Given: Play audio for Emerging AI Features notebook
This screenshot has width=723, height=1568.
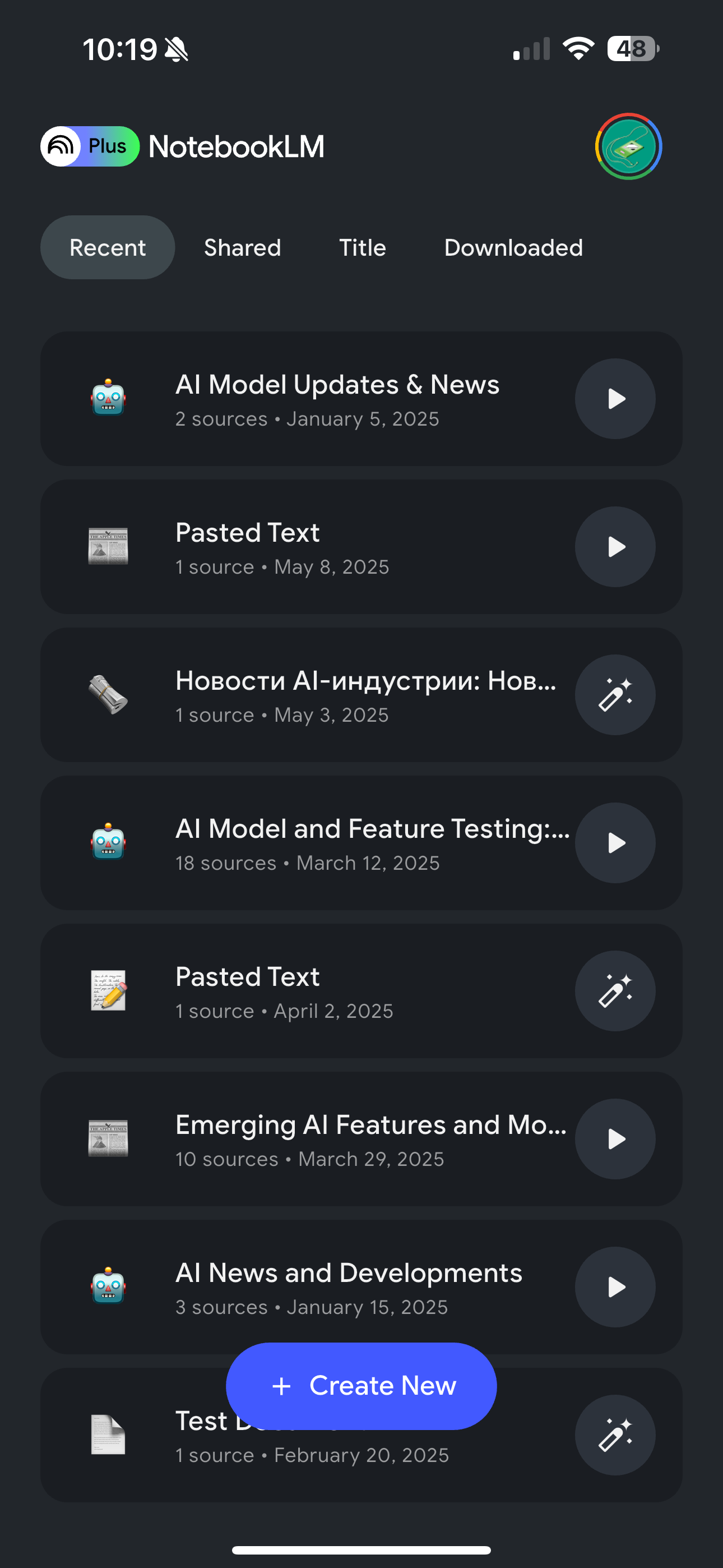Looking at the screenshot, I should click(x=615, y=1139).
